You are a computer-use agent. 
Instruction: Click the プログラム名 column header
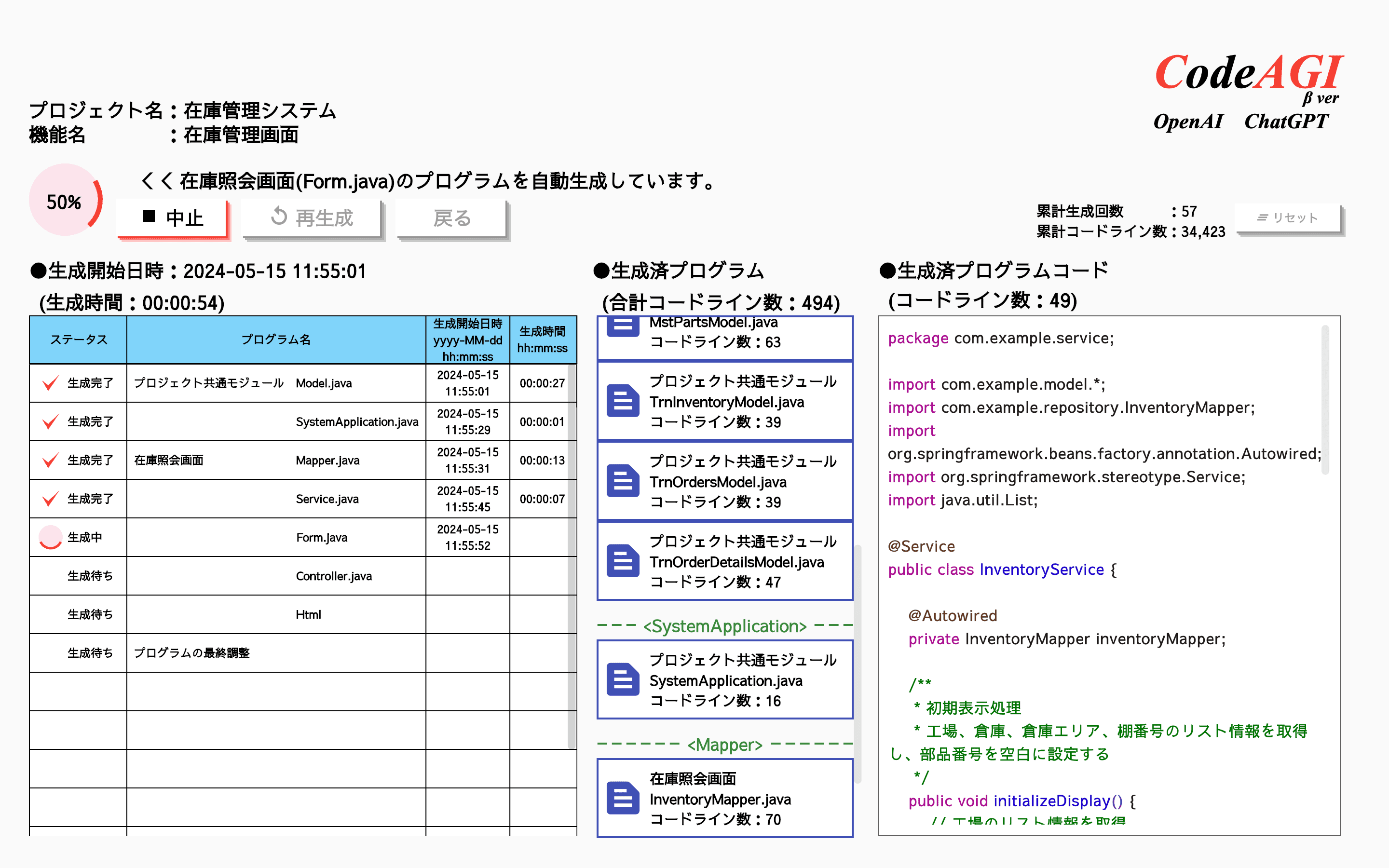(275, 339)
